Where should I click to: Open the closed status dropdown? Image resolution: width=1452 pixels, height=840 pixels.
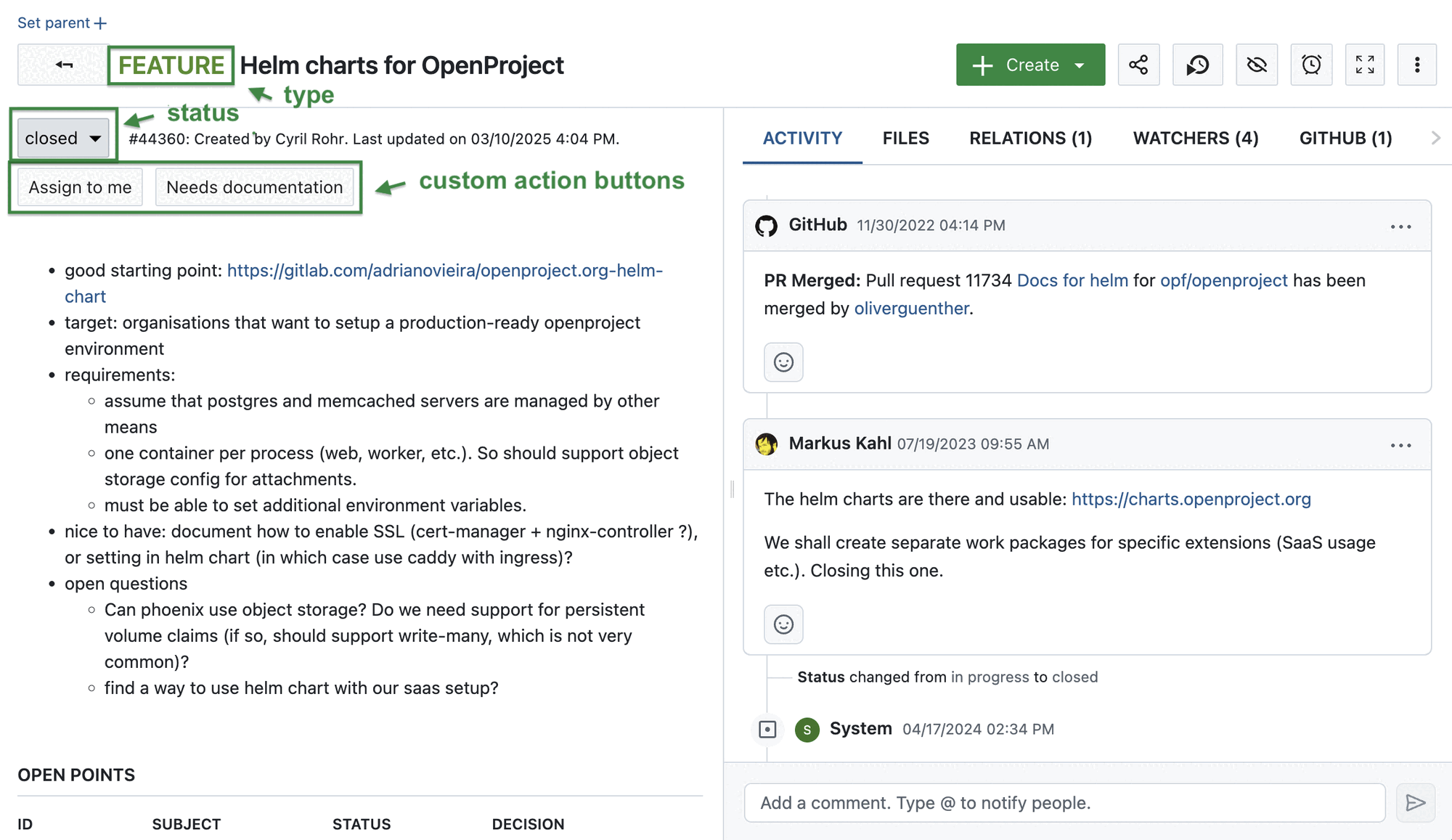tap(63, 137)
